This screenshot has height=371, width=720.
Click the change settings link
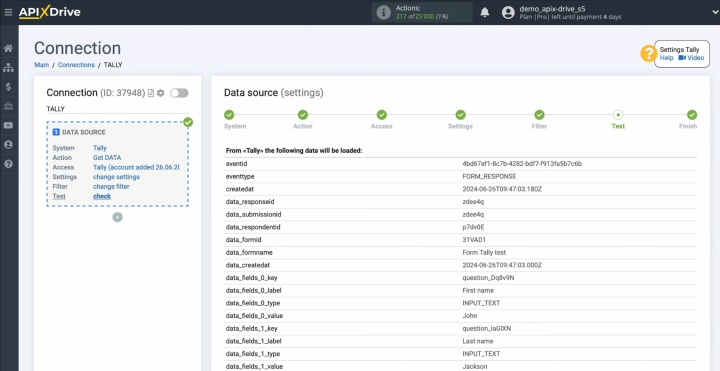point(116,177)
